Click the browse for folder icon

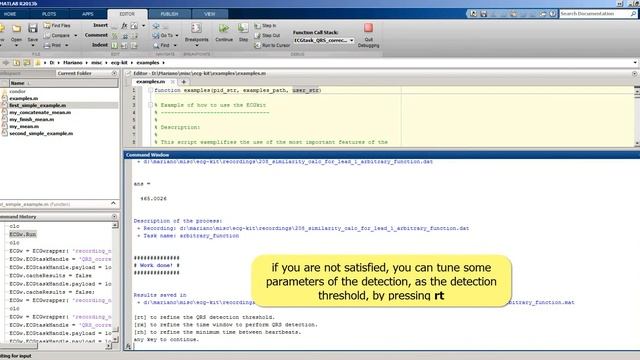click(27, 62)
